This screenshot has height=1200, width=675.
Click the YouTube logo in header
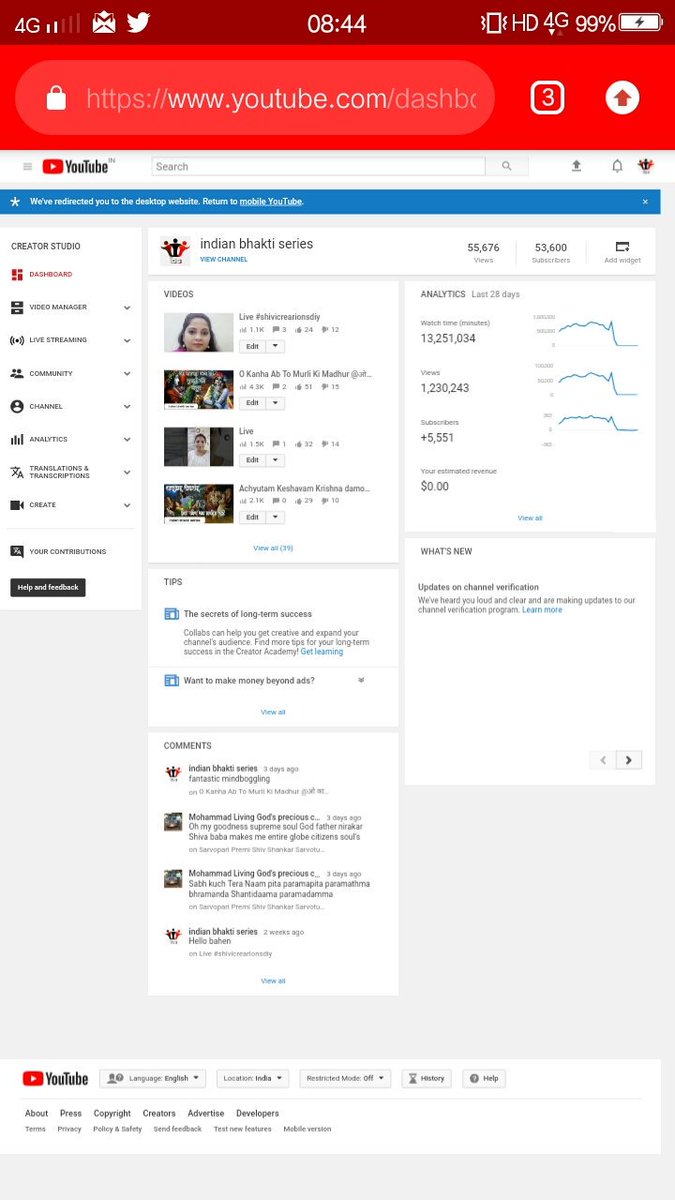click(75, 167)
